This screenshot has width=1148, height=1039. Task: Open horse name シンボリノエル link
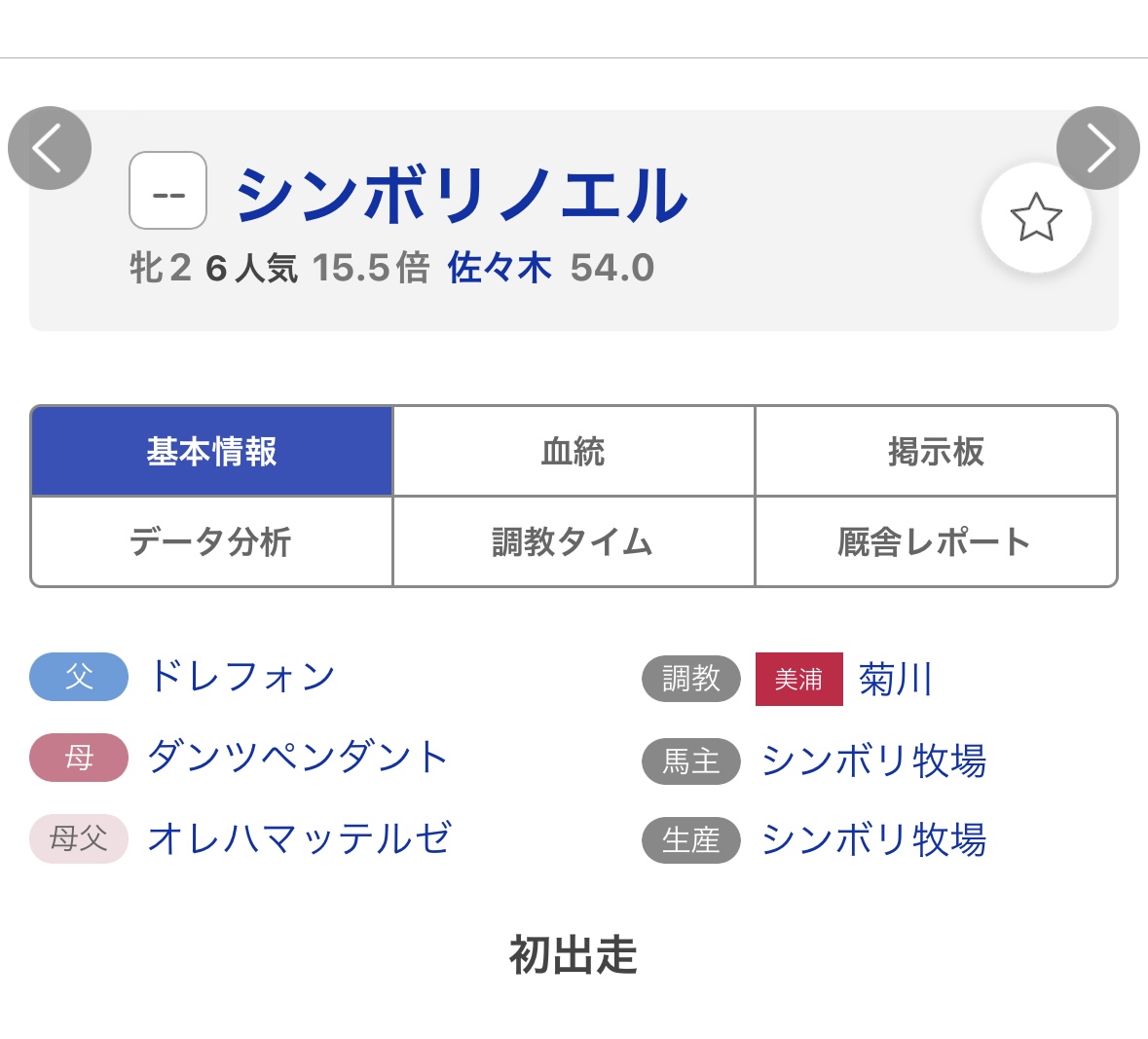[x=462, y=195]
